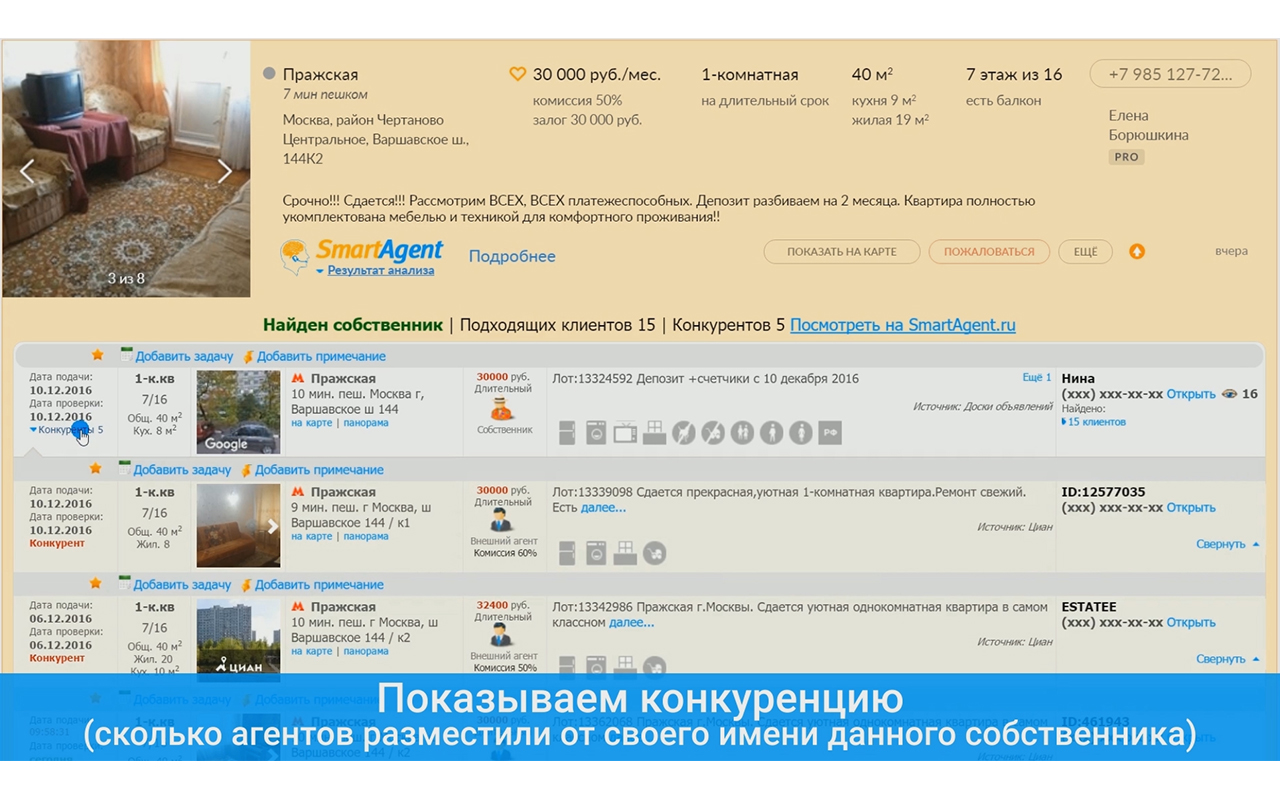The width and height of the screenshot is (1280, 800).
Task: Add a note to lot 13324592
Action: coord(321,356)
